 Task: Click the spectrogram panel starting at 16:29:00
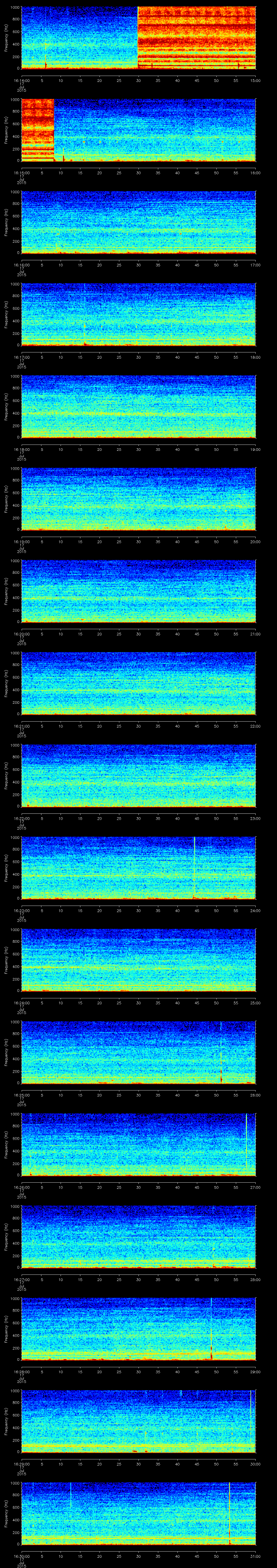(x=139, y=1421)
